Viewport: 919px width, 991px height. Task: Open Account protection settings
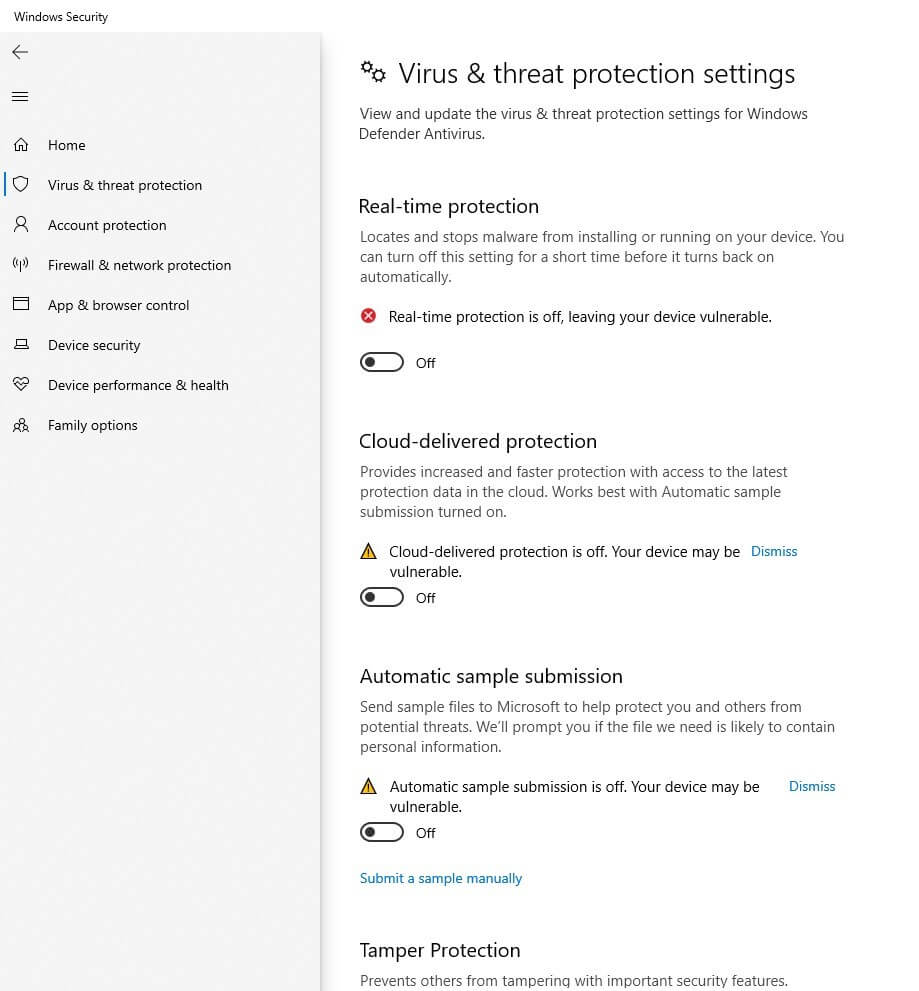point(106,225)
